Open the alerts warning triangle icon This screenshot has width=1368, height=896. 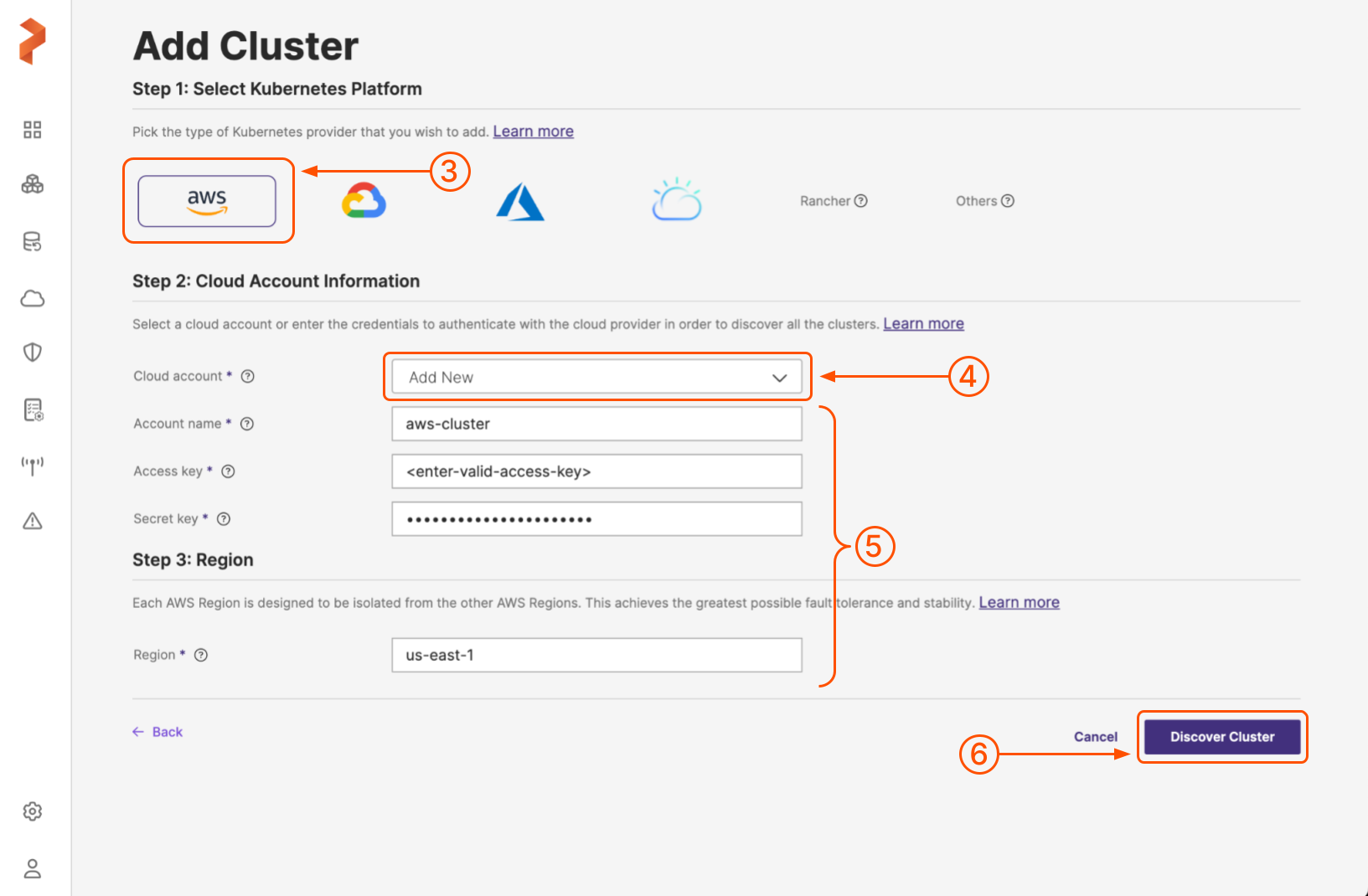pyautogui.click(x=33, y=521)
